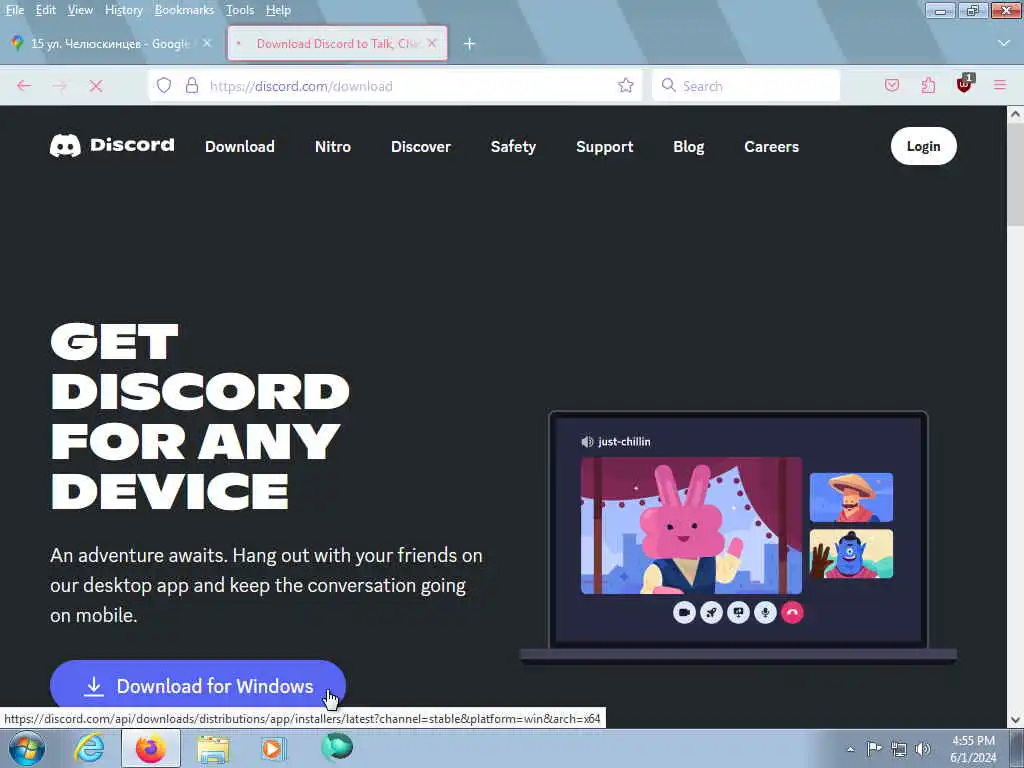This screenshot has height=768, width=1024.
Task: Click the browser Search box
Action: pyautogui.click(x=746, y=86)
